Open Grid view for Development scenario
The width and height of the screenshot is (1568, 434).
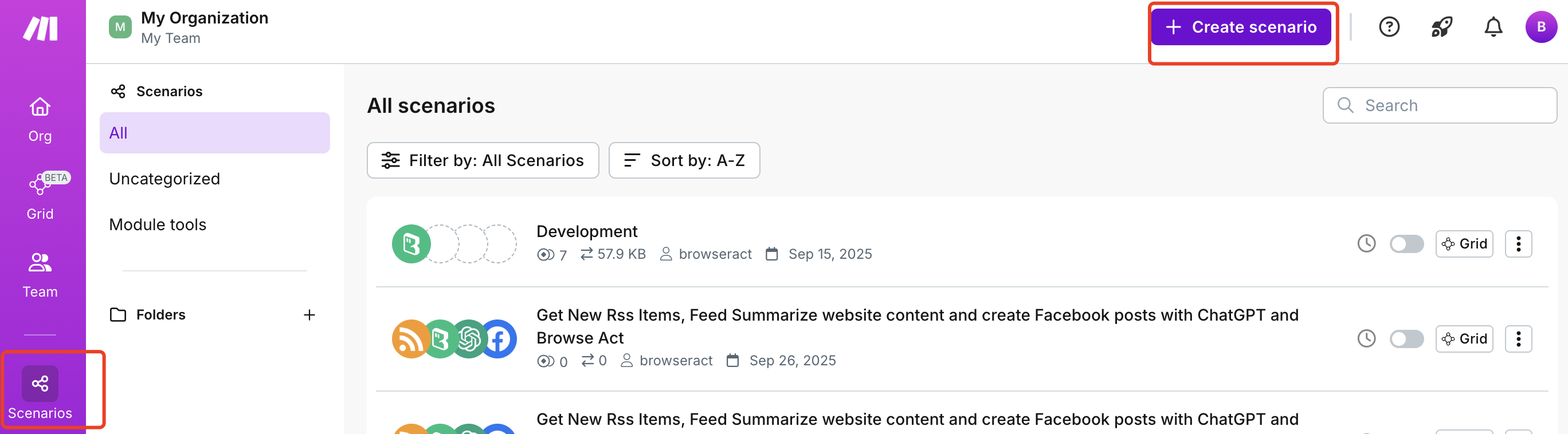(x=1464, y=244)
